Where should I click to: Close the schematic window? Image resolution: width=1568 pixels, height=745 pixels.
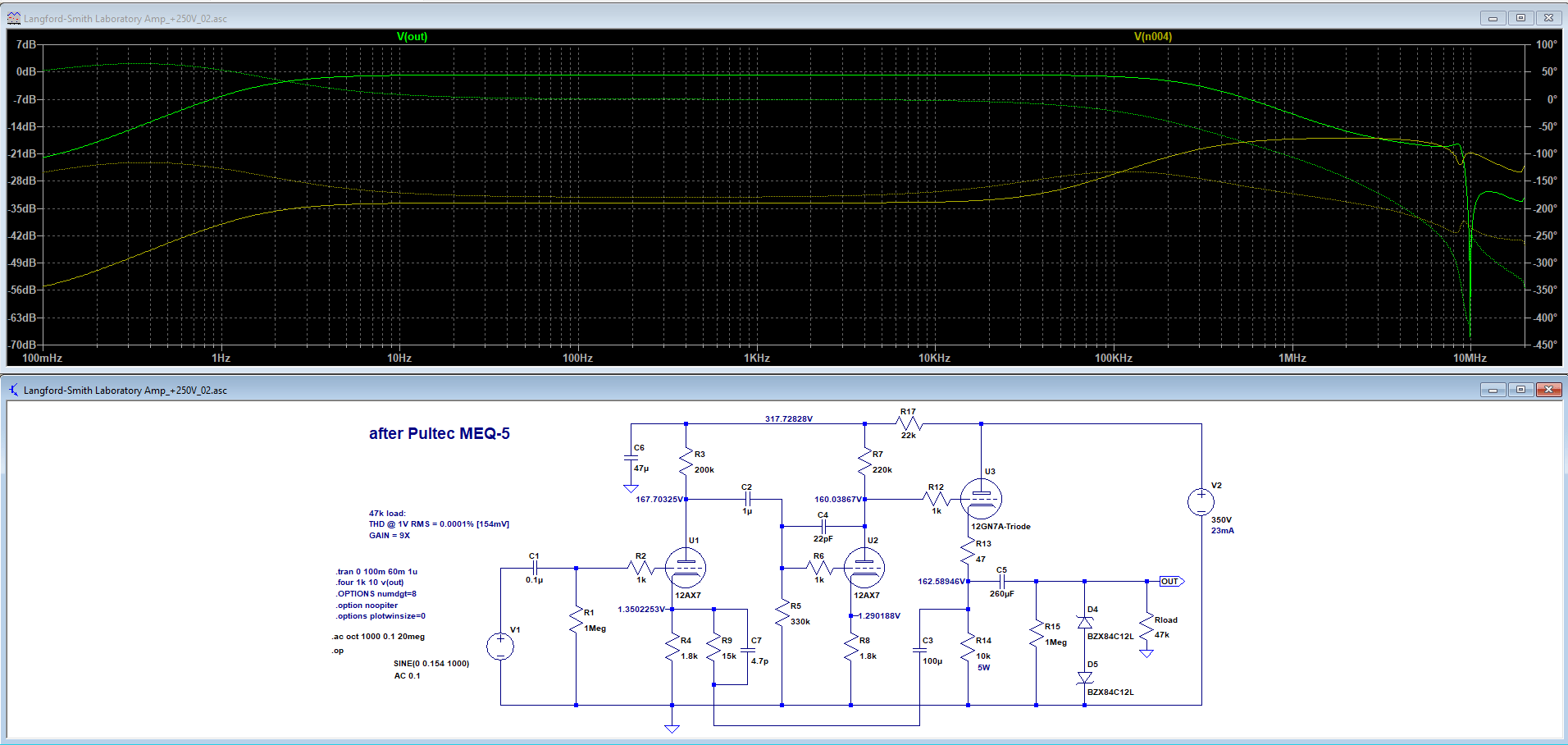coord(1548,390)
